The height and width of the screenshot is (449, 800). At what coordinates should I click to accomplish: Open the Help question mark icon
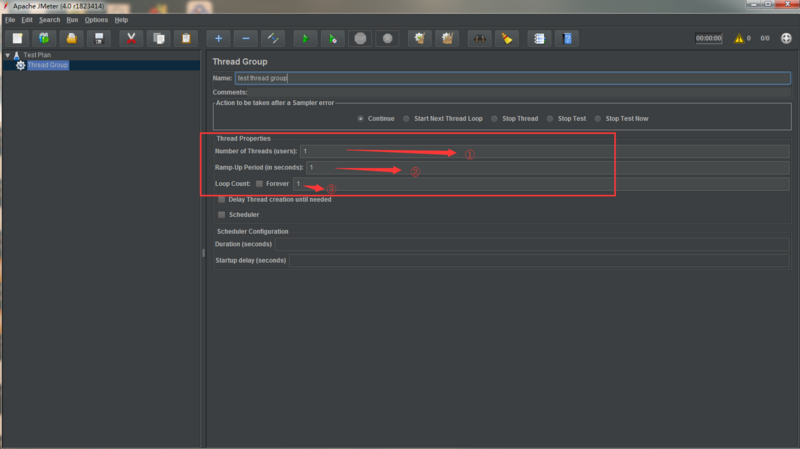(567, 38)
